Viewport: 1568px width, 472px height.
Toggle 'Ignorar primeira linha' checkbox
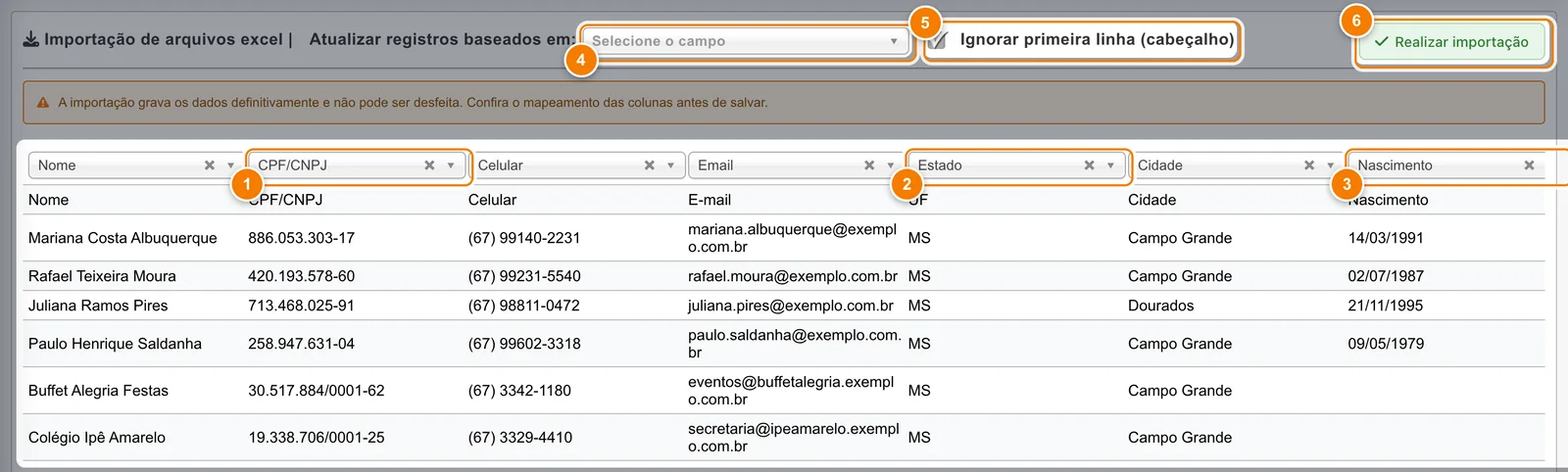(x=938, y=40)
